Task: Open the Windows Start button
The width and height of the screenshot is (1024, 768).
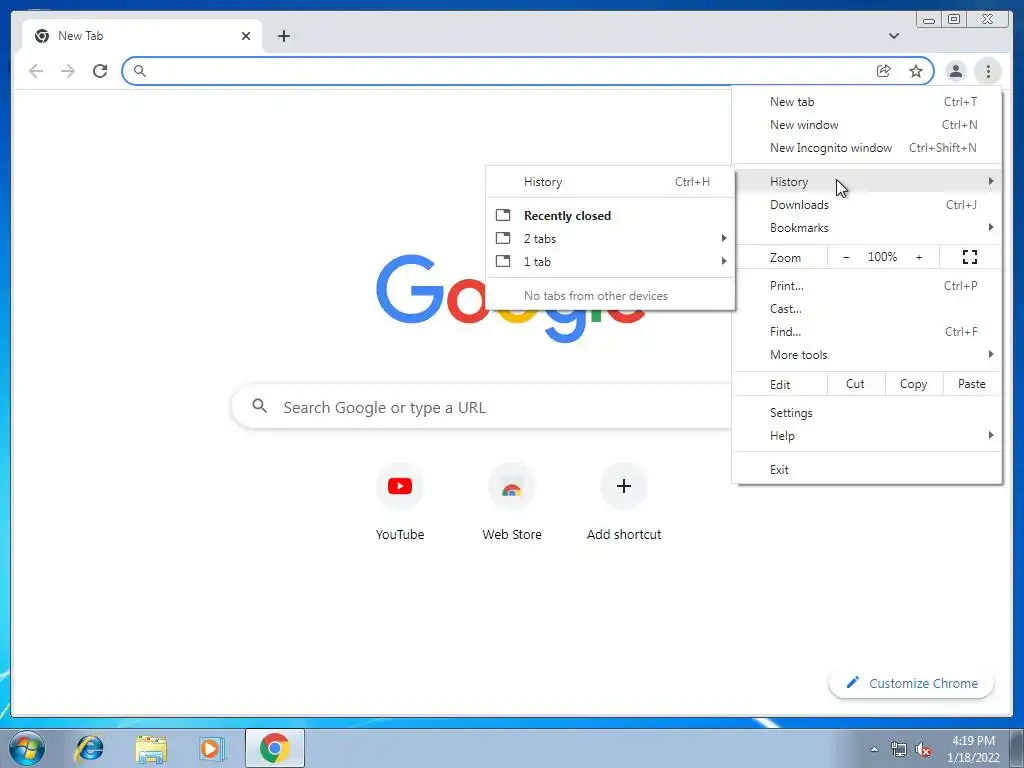Action: tap(27, 748)
